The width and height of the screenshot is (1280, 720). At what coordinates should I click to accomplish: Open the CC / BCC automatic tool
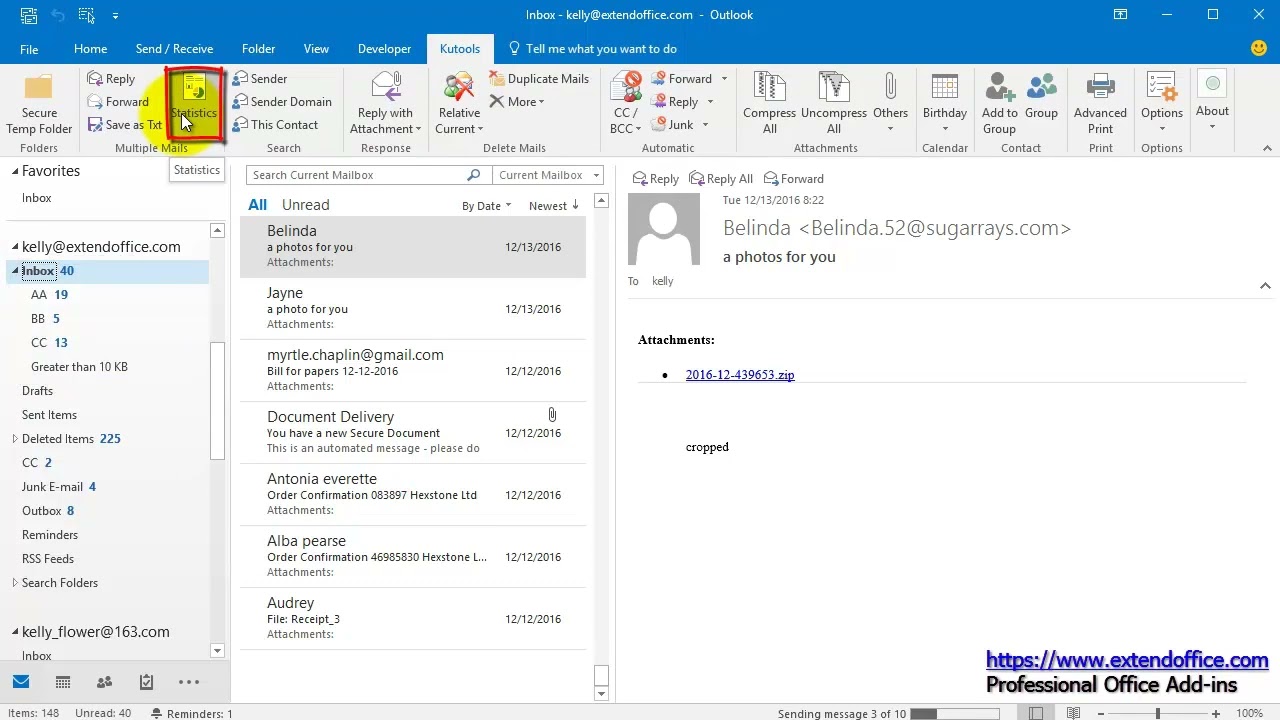coord(626,104)
